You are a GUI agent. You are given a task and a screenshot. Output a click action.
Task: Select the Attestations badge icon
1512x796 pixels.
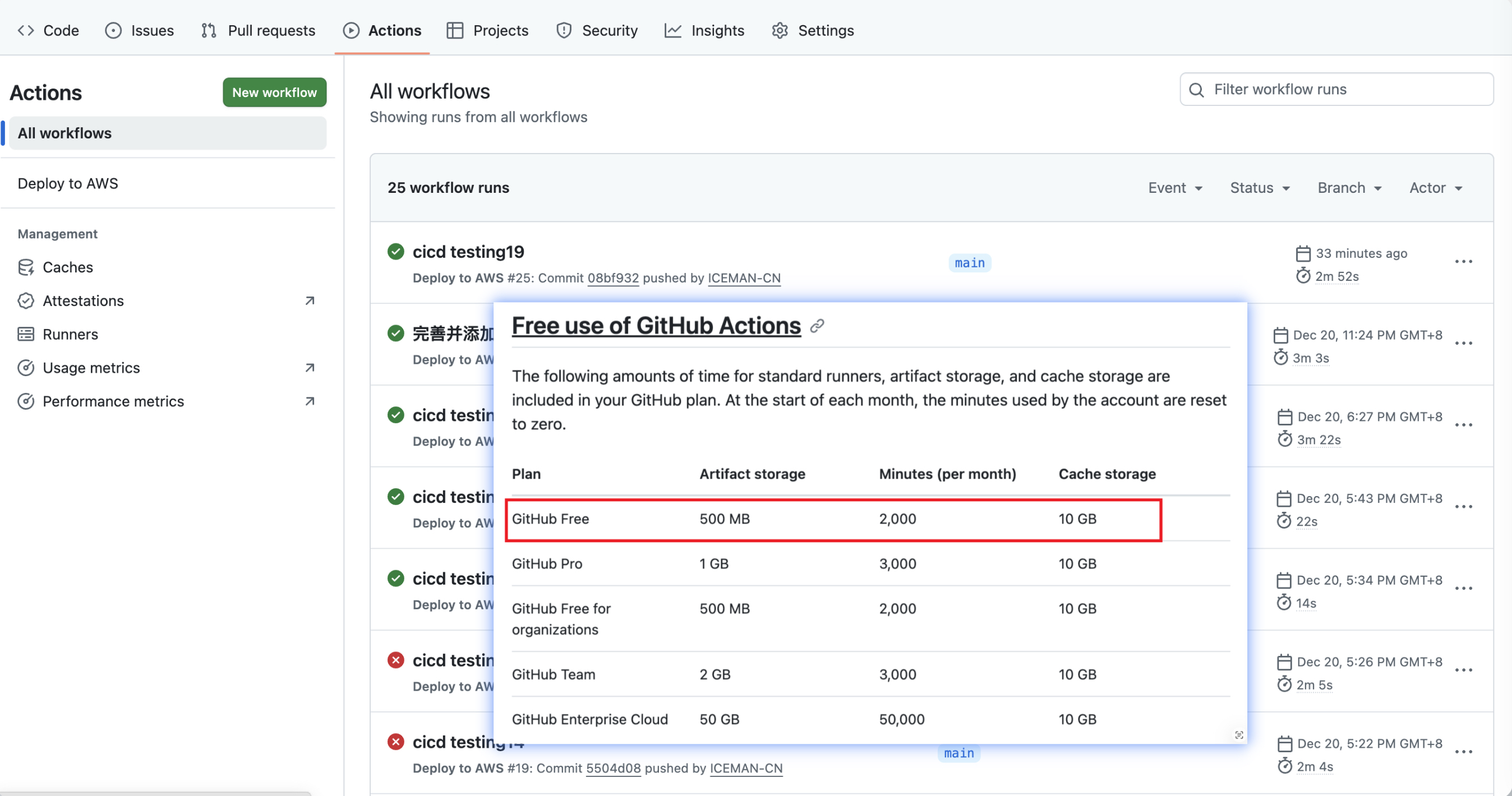coord(26,300)
